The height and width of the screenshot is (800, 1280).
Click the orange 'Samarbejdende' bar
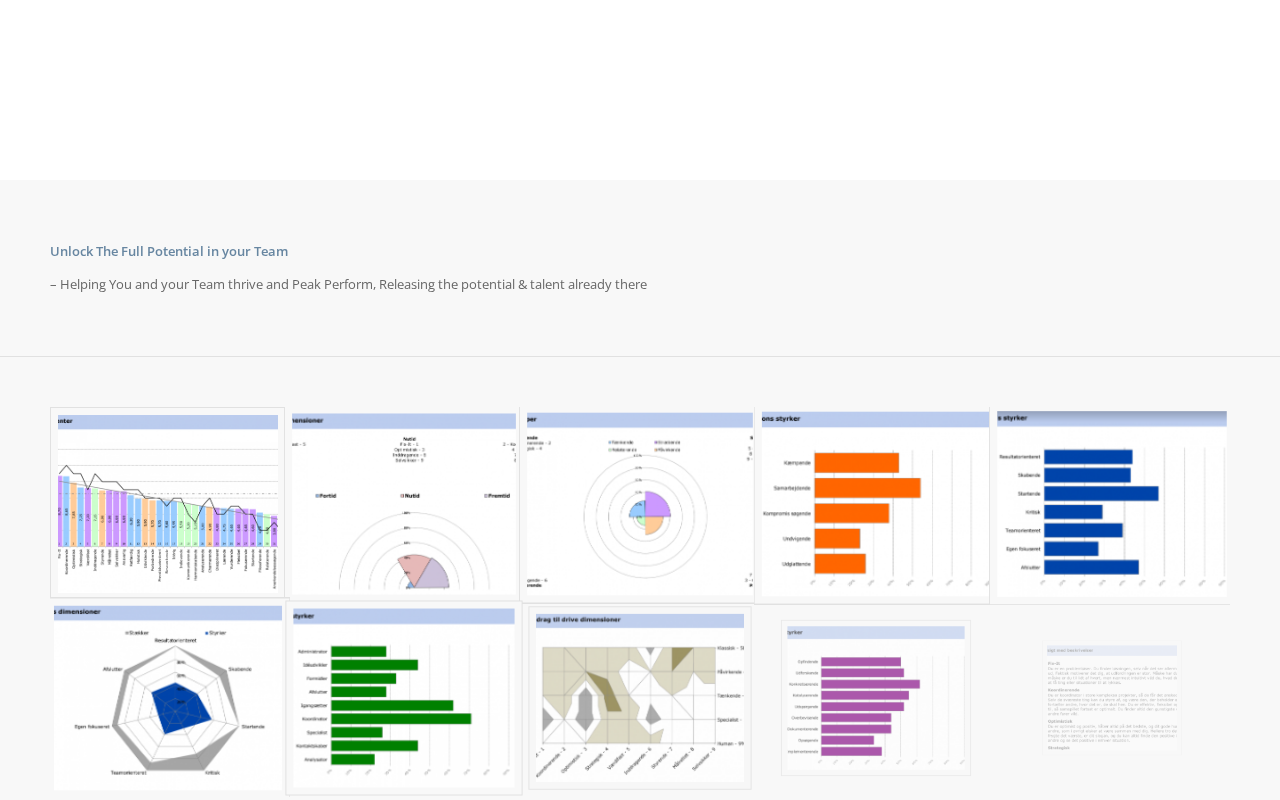(x=867, y=488)
